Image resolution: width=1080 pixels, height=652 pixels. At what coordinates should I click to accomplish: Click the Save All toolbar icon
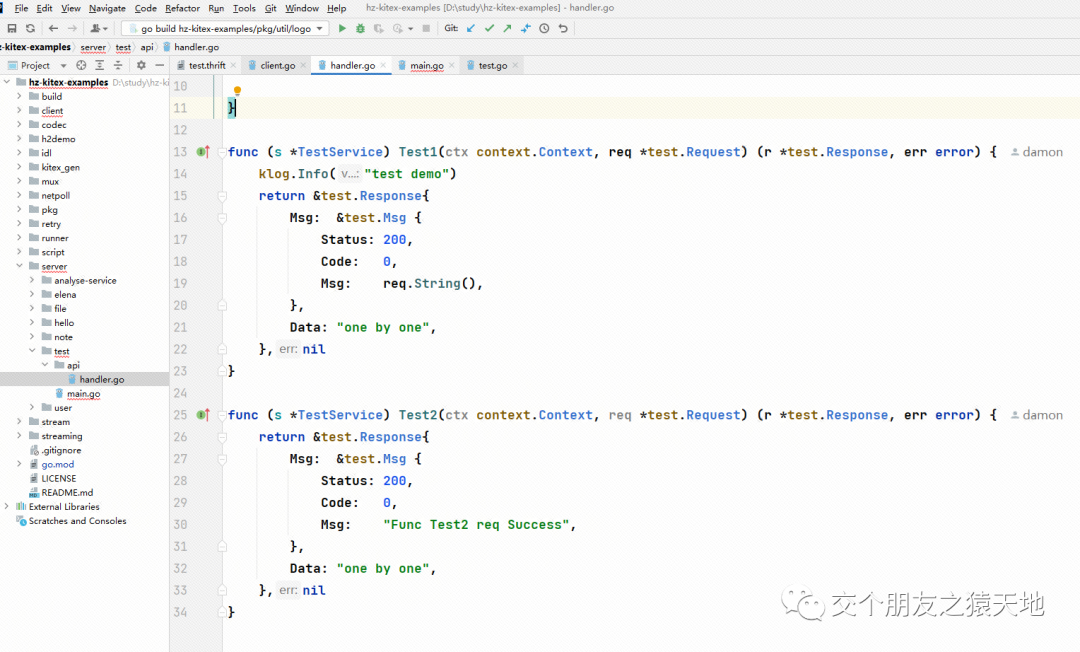point(12,28)
